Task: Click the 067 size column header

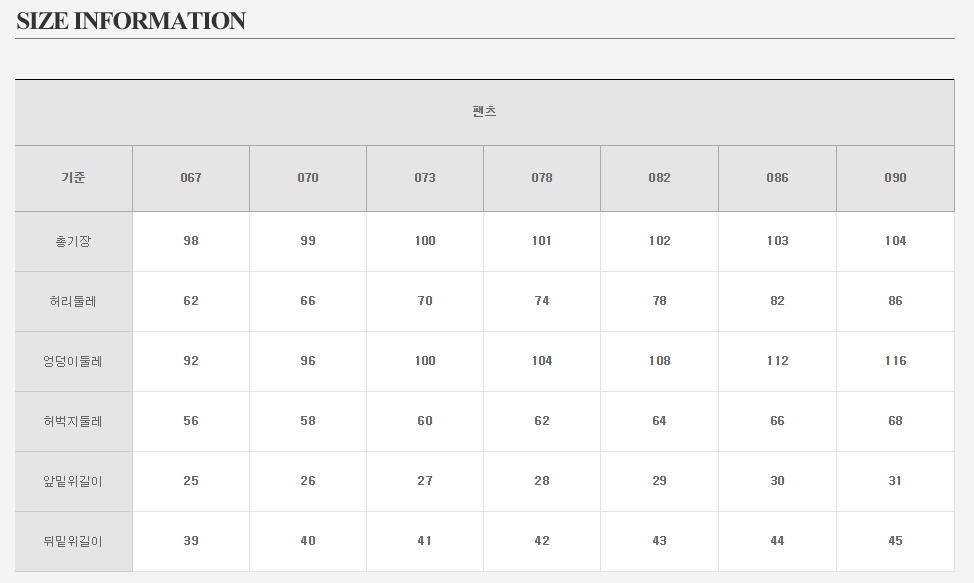Action: click(191, 178)
